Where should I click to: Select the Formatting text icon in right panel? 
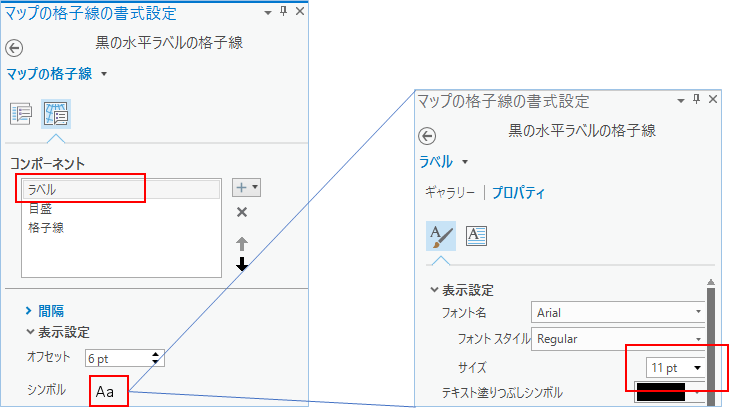pyautogui.click(x=476, y=236)
